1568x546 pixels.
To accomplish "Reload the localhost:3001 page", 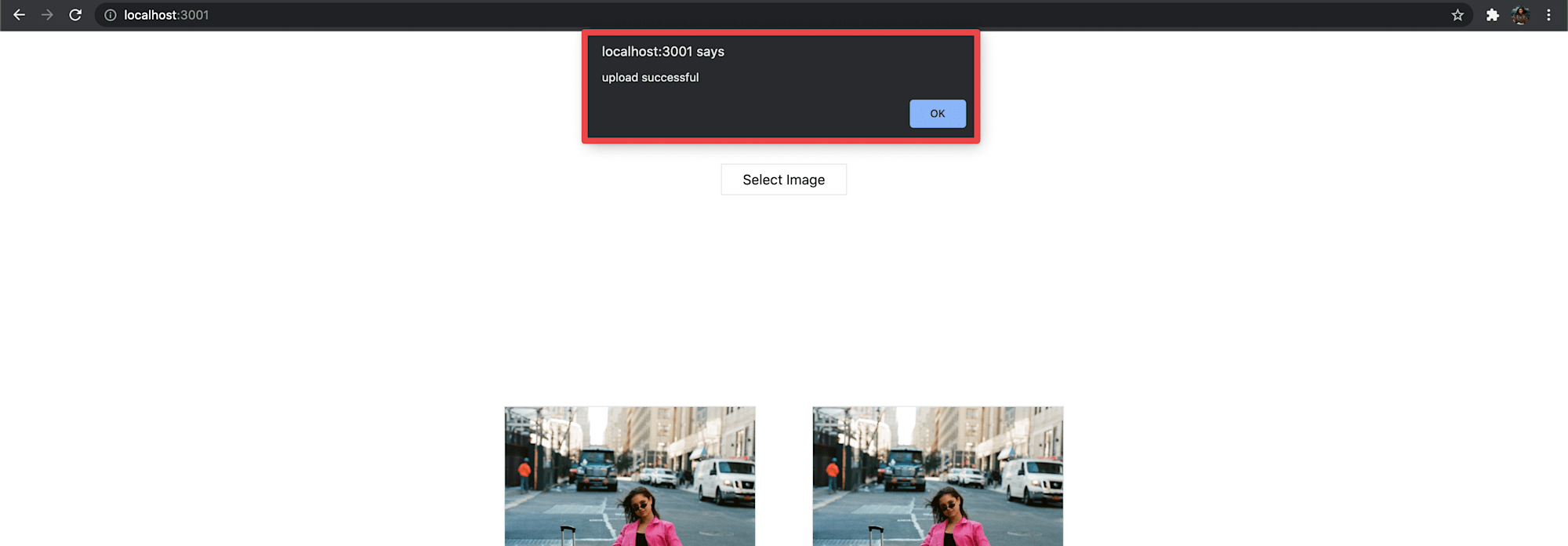I will [75, 15].
